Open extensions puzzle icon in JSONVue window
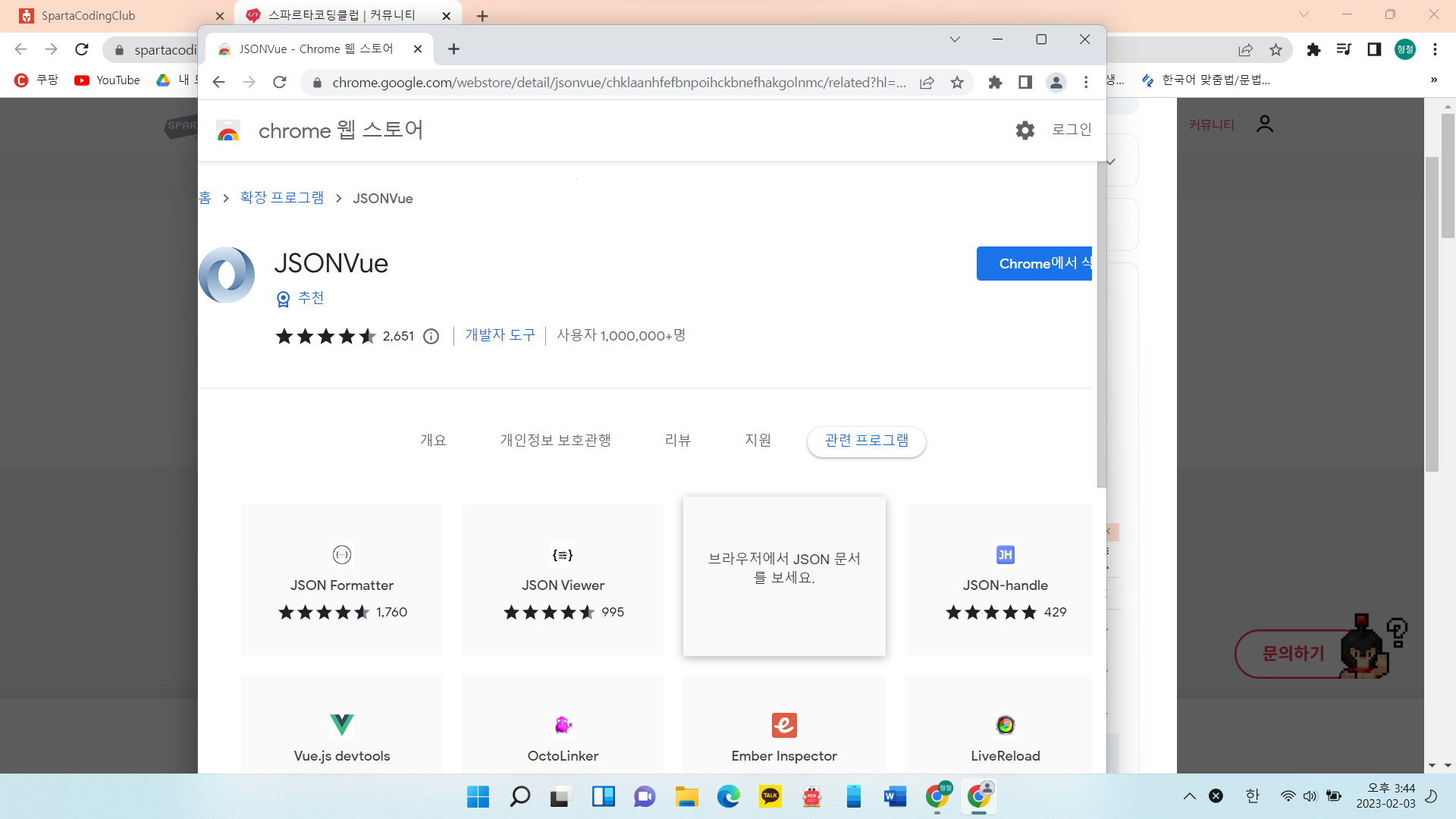Viewport: 1456px width, 819px height. point(995,83)
